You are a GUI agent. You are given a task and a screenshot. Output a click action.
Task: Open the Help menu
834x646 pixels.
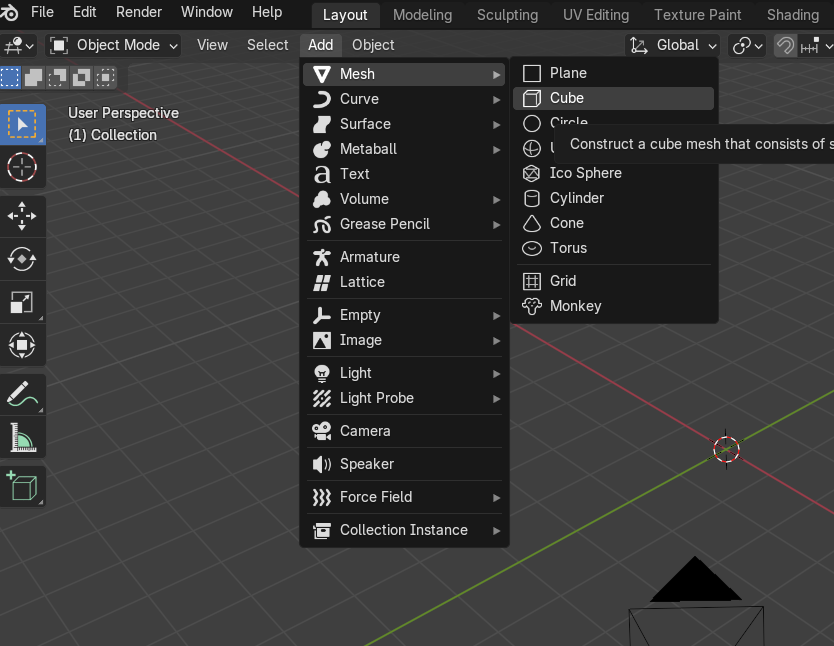[267, 12]
